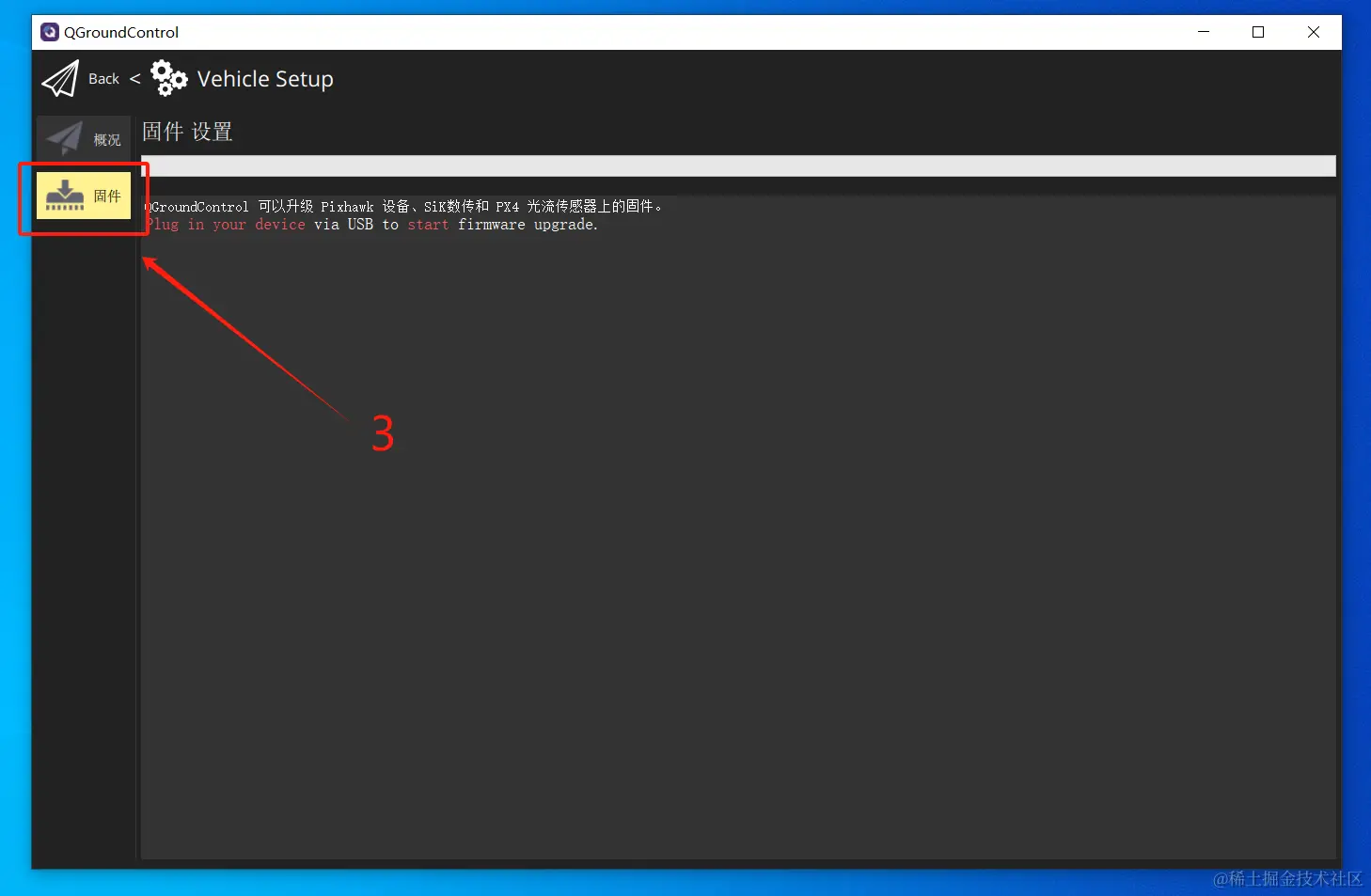Click the paper plane Back icon
This screenshot has width=1371, height=896.
click(x=61, y=79)
